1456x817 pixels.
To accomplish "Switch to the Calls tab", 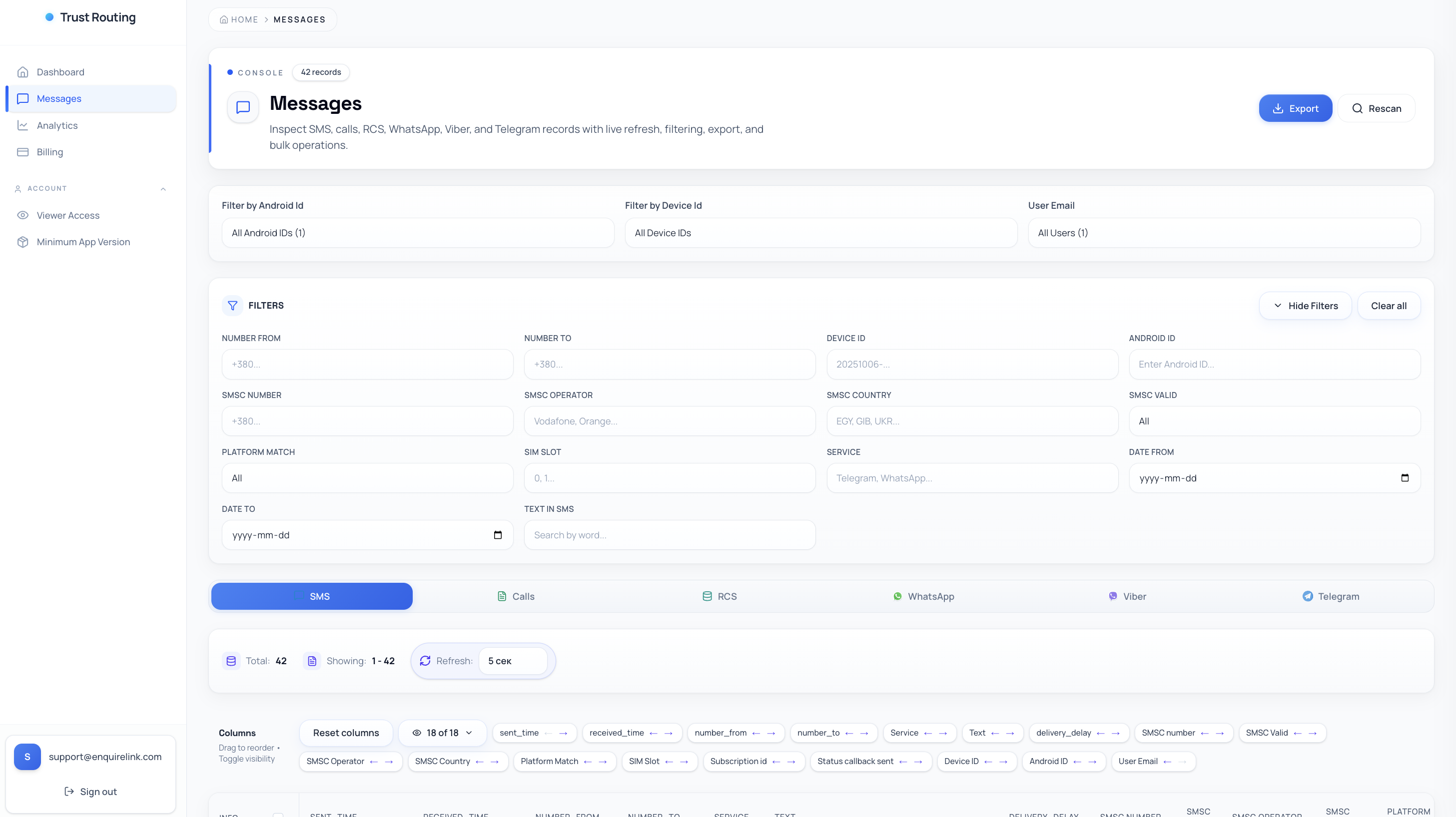I will pos(516,596).
